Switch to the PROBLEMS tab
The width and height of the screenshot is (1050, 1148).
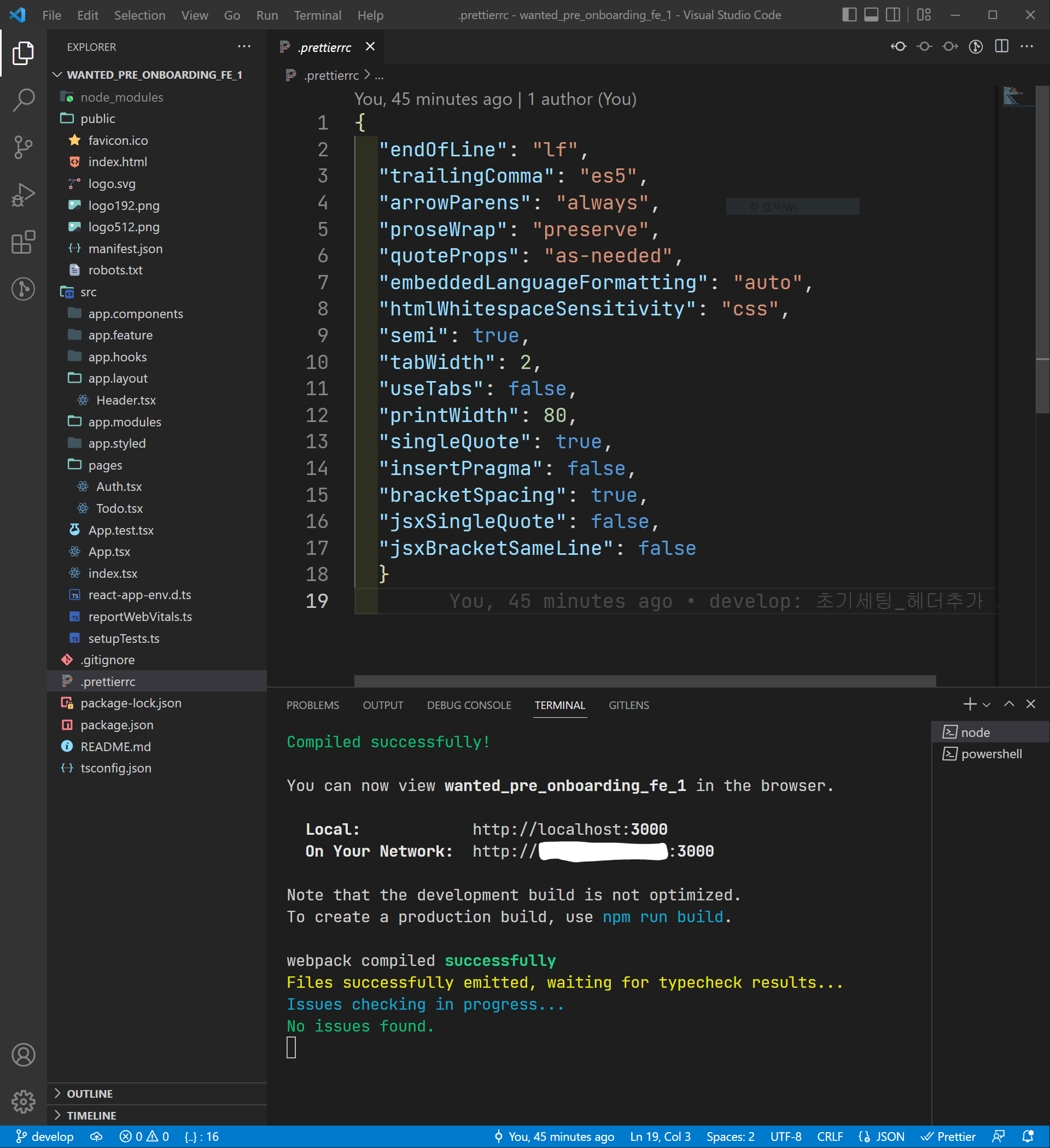312,705
